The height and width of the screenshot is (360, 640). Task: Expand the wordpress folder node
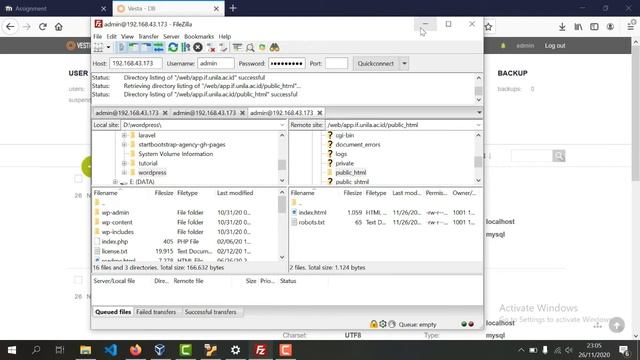tap(124, 173)
